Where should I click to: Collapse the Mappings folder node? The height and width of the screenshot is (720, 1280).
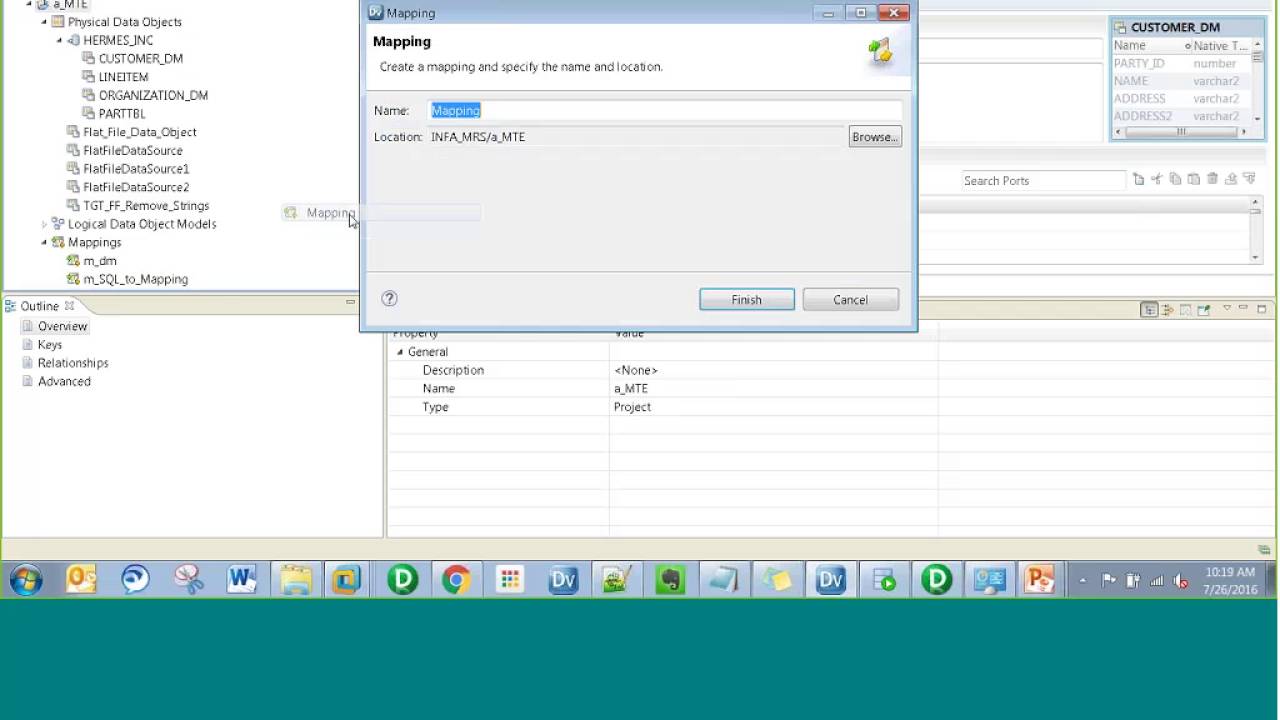[44, 242]
